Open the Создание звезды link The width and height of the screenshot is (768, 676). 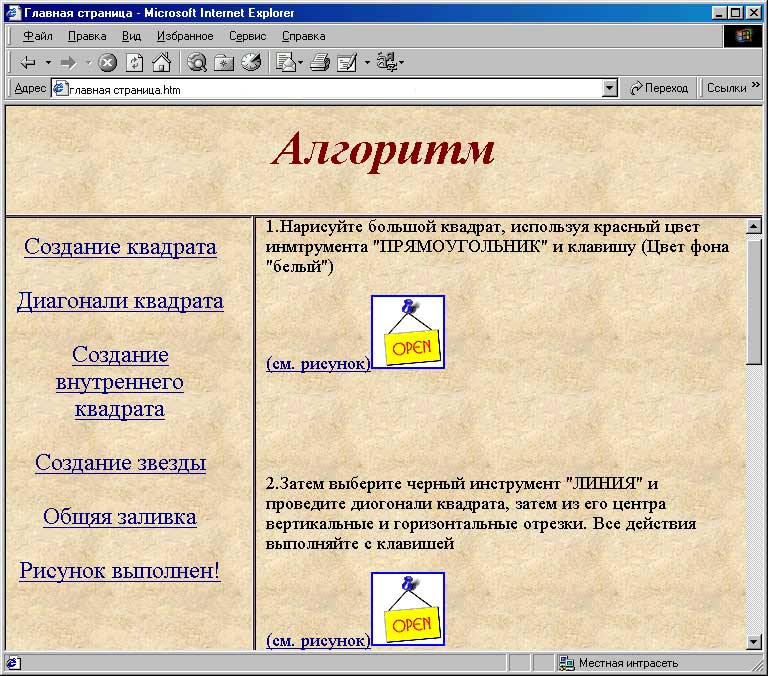coord(120,462)
